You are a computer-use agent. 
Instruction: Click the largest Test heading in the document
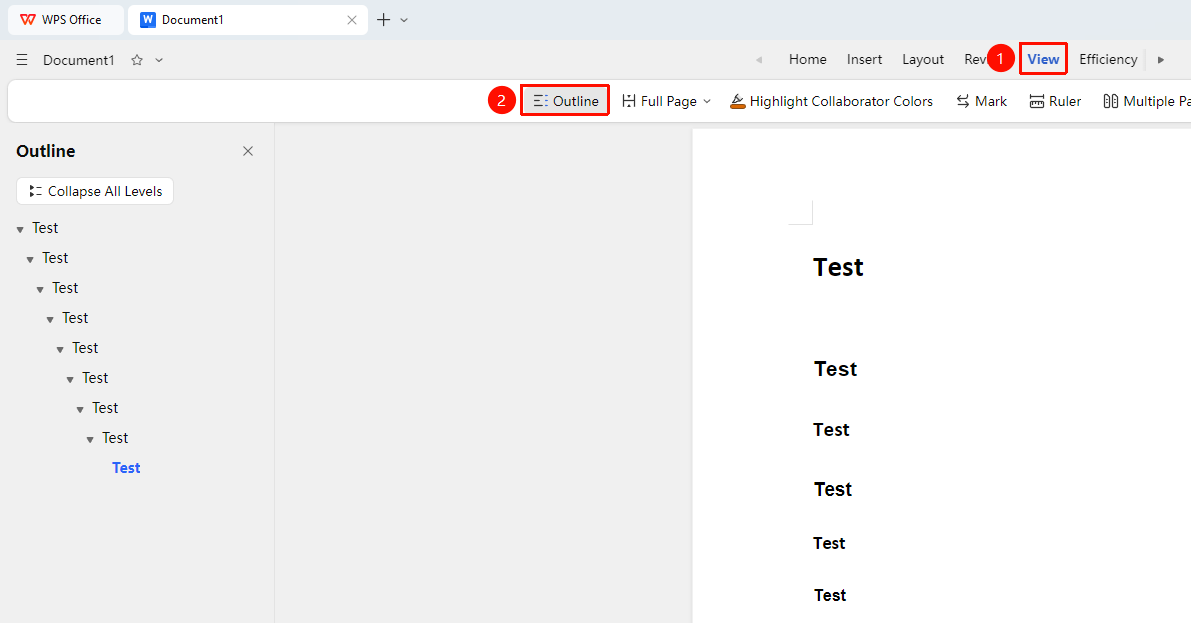pos(839,267)
